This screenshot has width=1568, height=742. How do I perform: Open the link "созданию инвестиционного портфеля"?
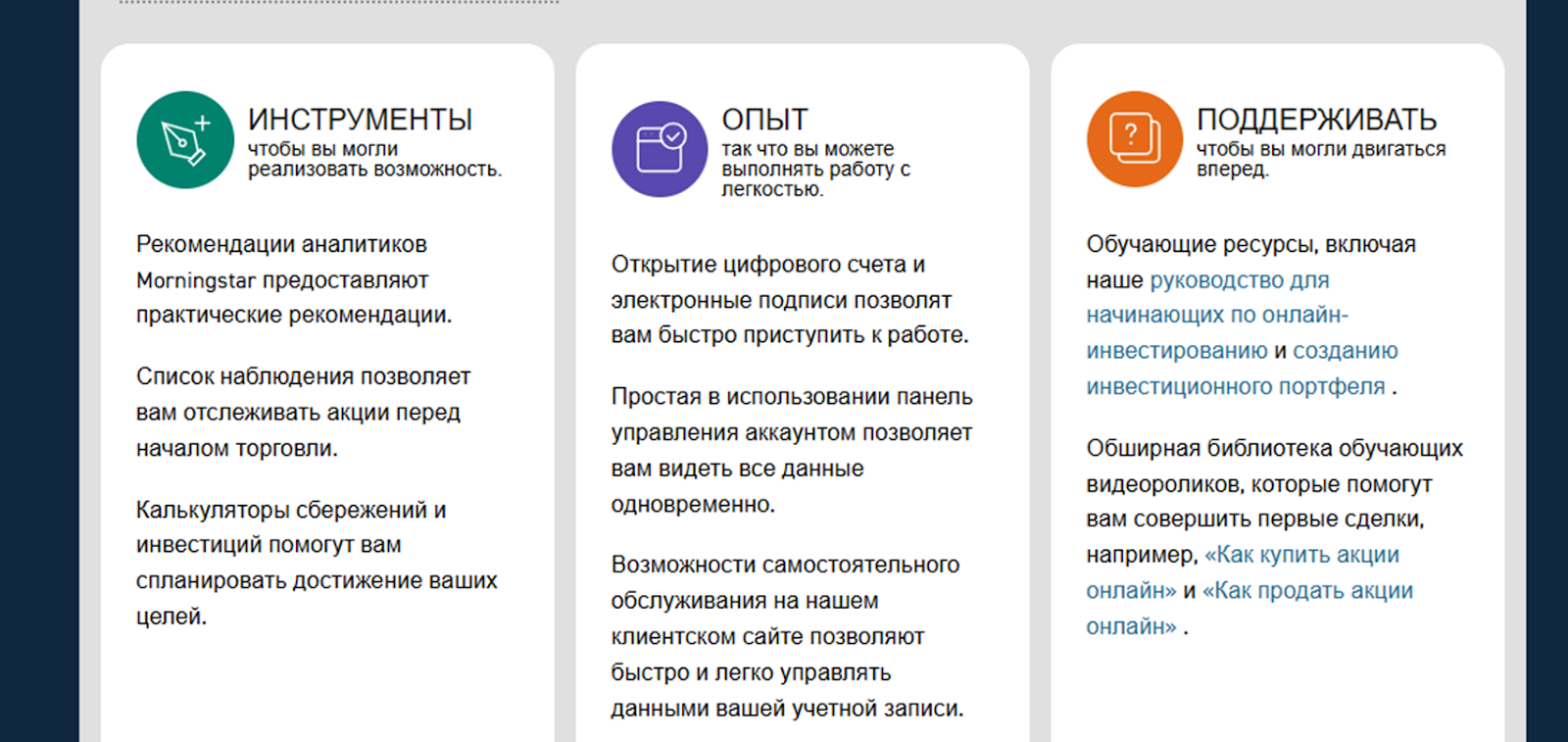coord(1243,369)
